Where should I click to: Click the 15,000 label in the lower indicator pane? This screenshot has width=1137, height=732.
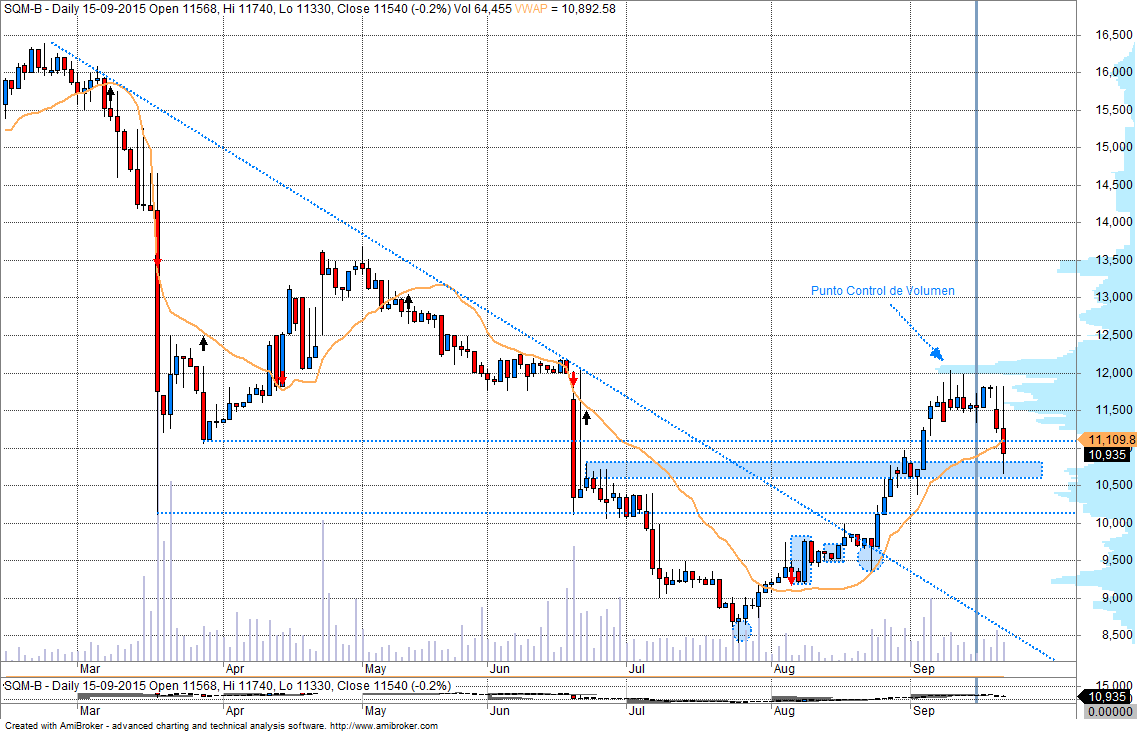[1114, 686]
